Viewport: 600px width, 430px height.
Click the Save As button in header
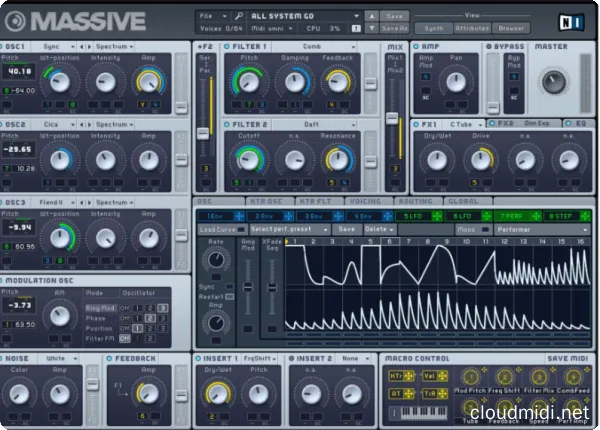(x=395, y=28)
